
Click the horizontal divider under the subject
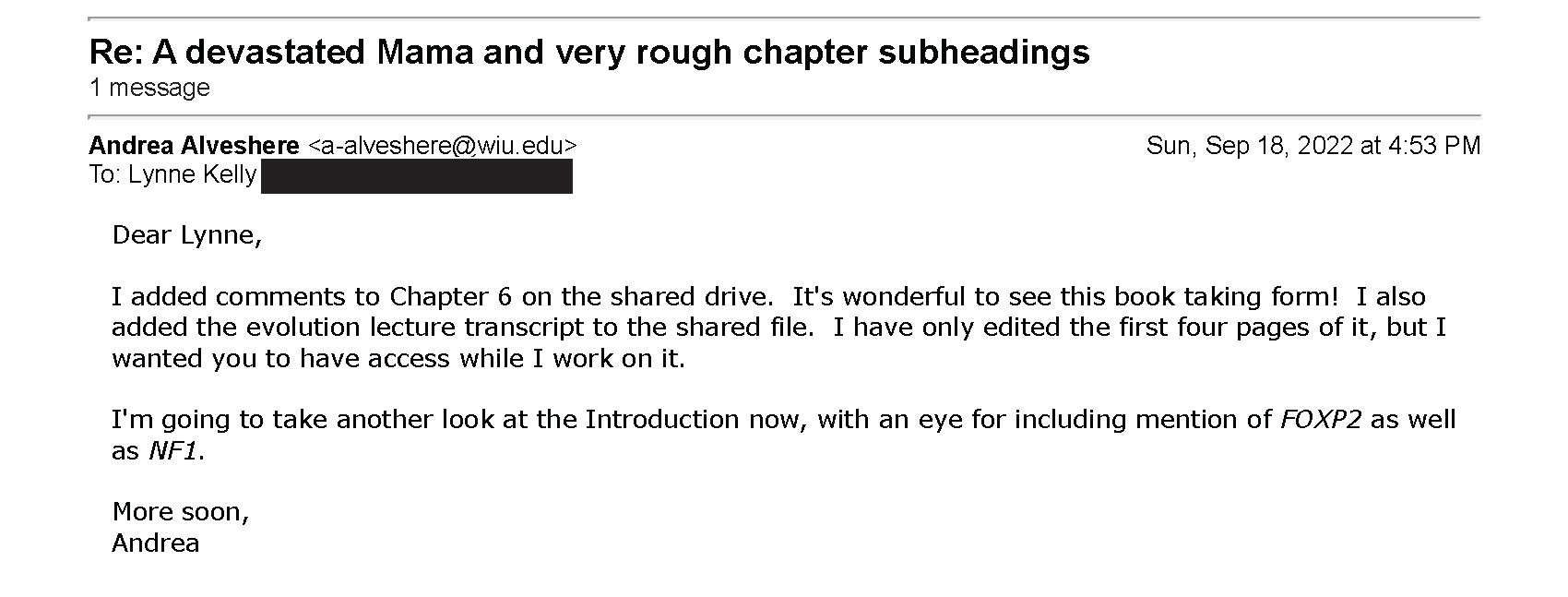[784, 116]
